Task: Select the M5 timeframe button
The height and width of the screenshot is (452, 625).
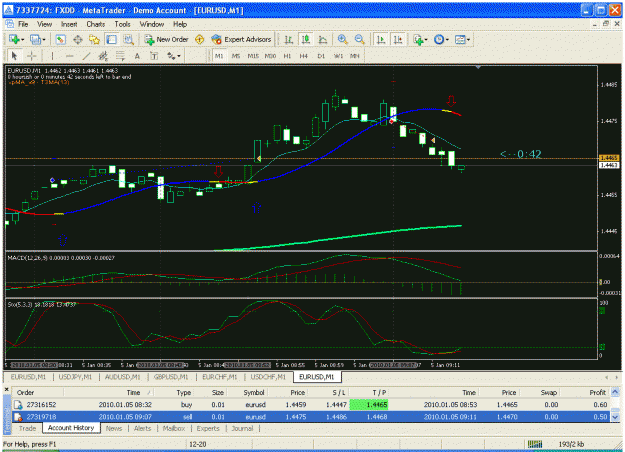Action: pos(236,56)
